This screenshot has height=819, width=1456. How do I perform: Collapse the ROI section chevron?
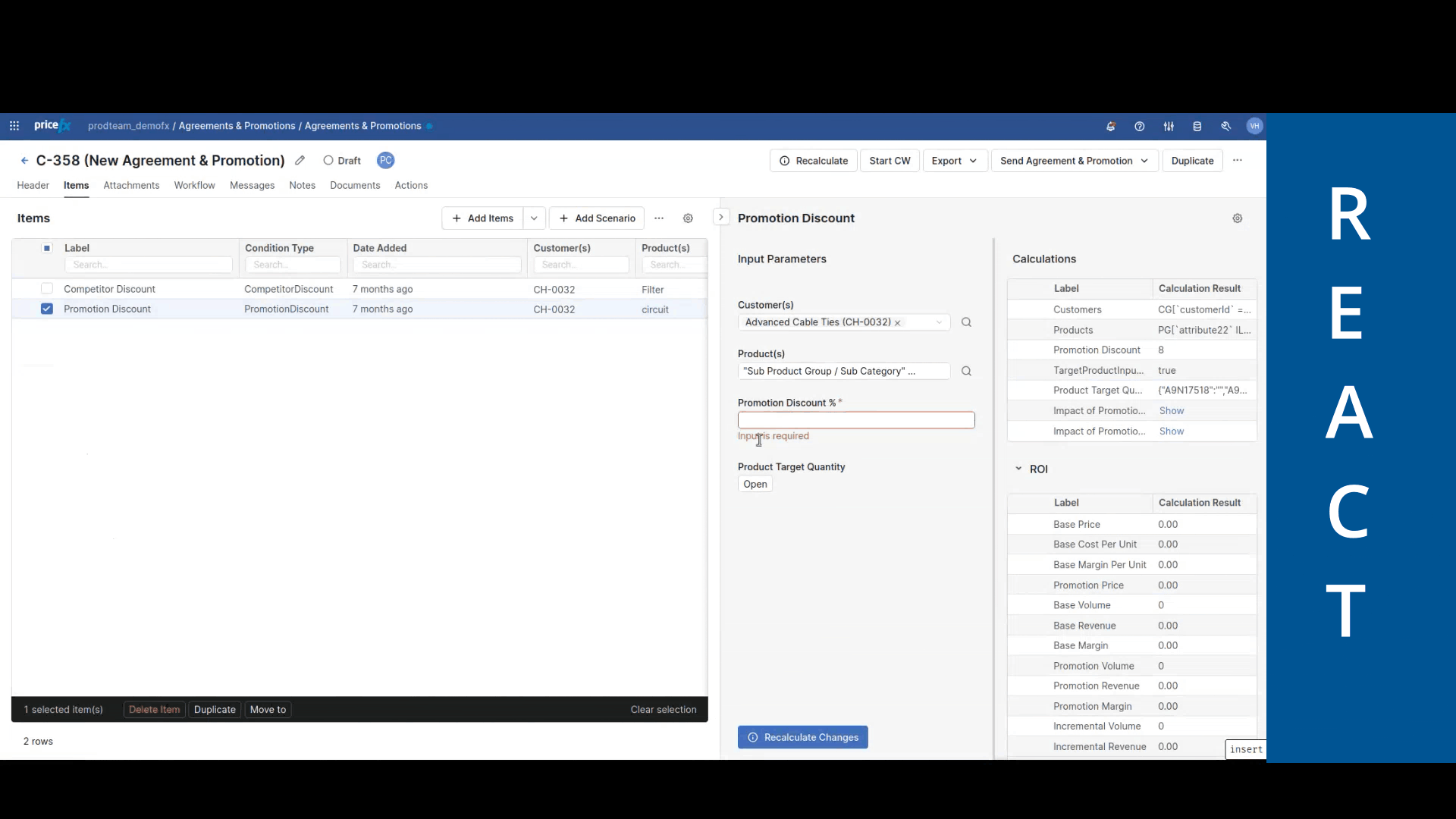[1018, 469]
